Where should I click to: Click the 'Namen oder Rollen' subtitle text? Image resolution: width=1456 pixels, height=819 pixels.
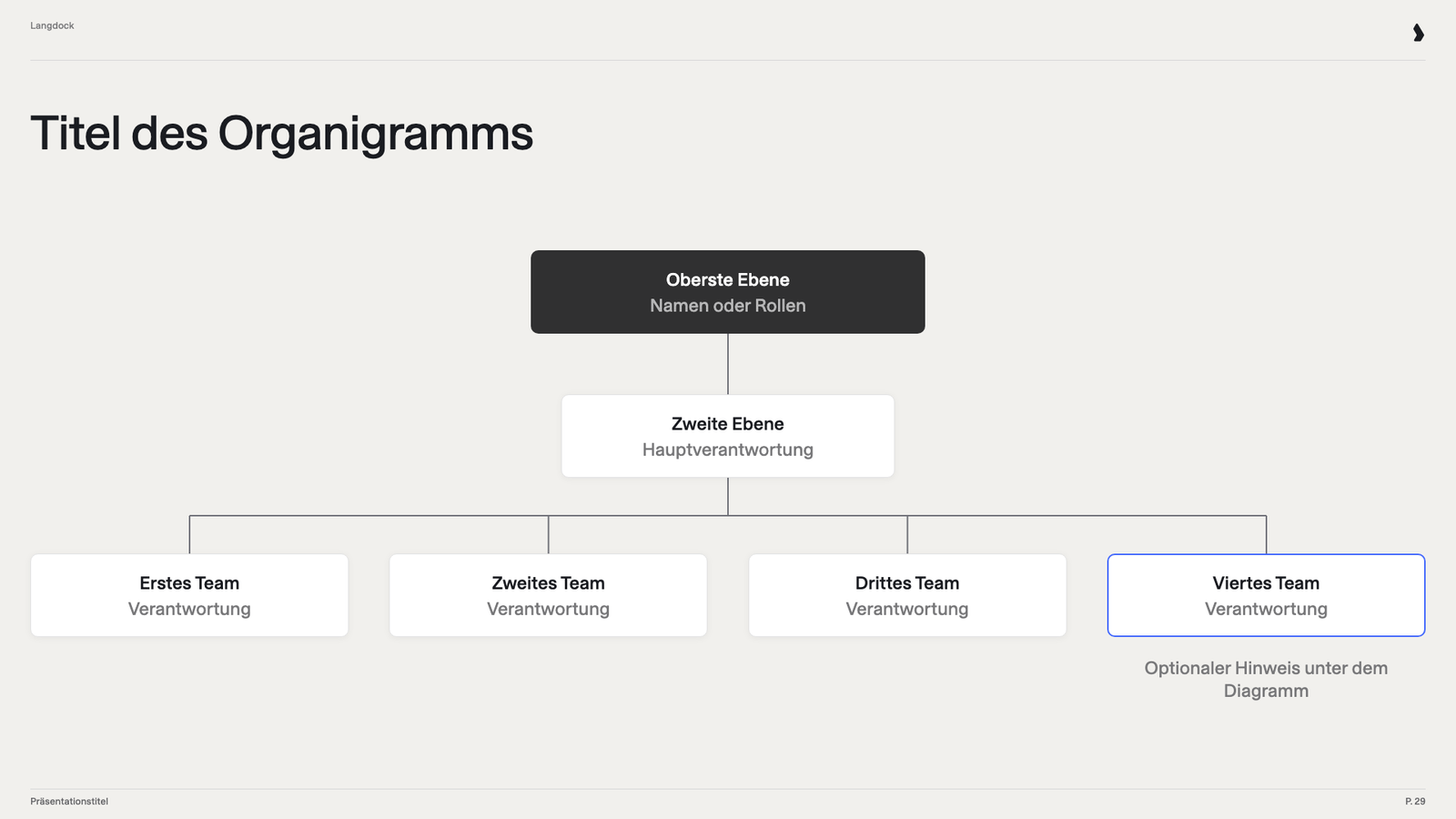[x=728, y=306]
